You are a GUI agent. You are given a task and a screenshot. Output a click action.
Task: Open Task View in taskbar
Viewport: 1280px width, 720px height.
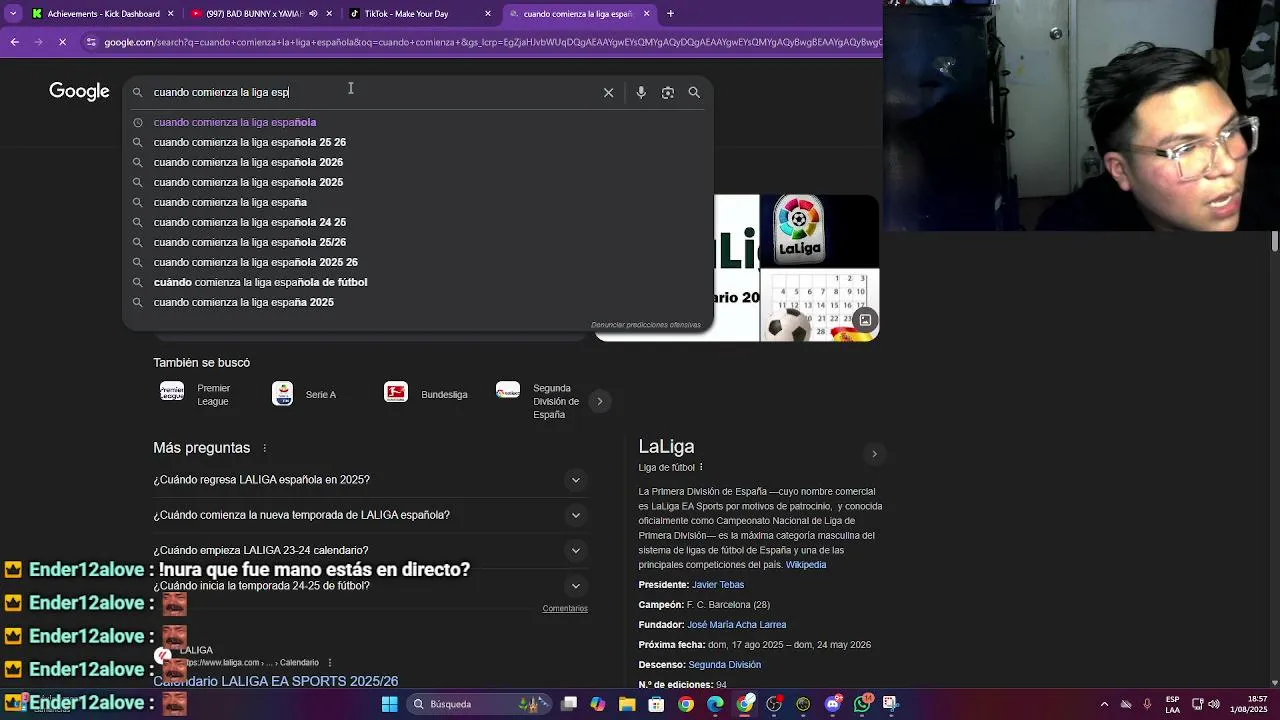[569, 704]
